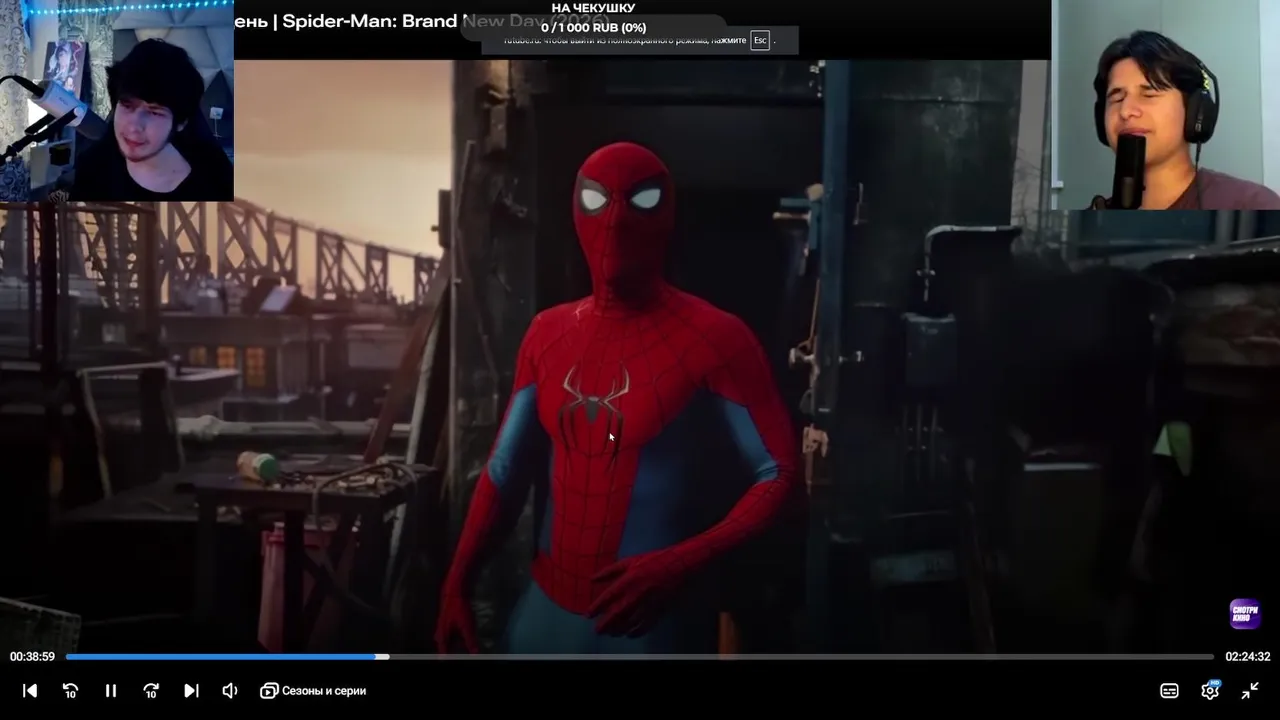The width and height of the screenshot is (1280, 720).
Task: Exit fullscreen mode with the collapse icon
Action: pyautogui.click(x=1250, y=691)
